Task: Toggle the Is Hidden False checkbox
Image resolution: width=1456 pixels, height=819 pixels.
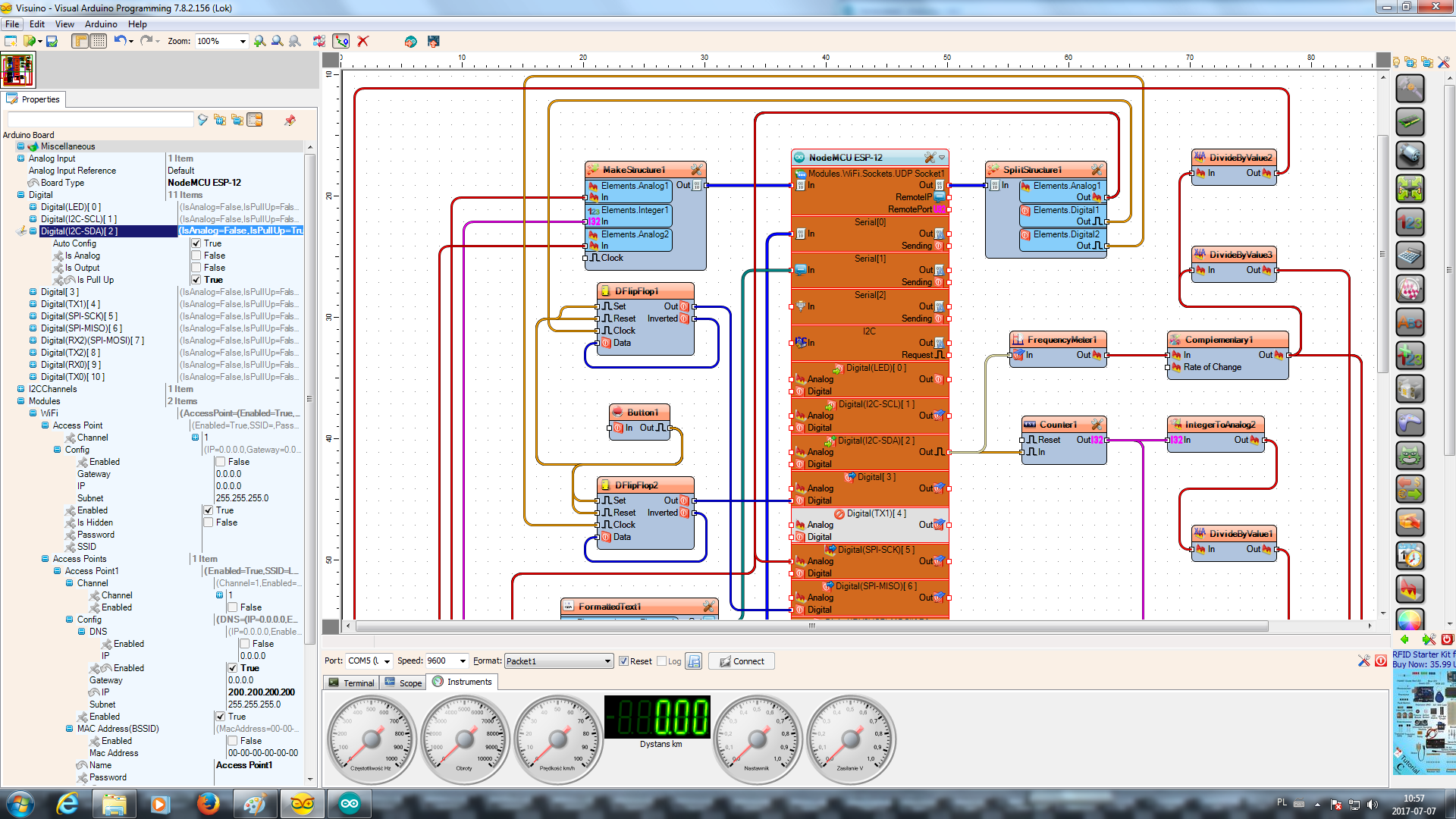Action: [x=208, y=522]
